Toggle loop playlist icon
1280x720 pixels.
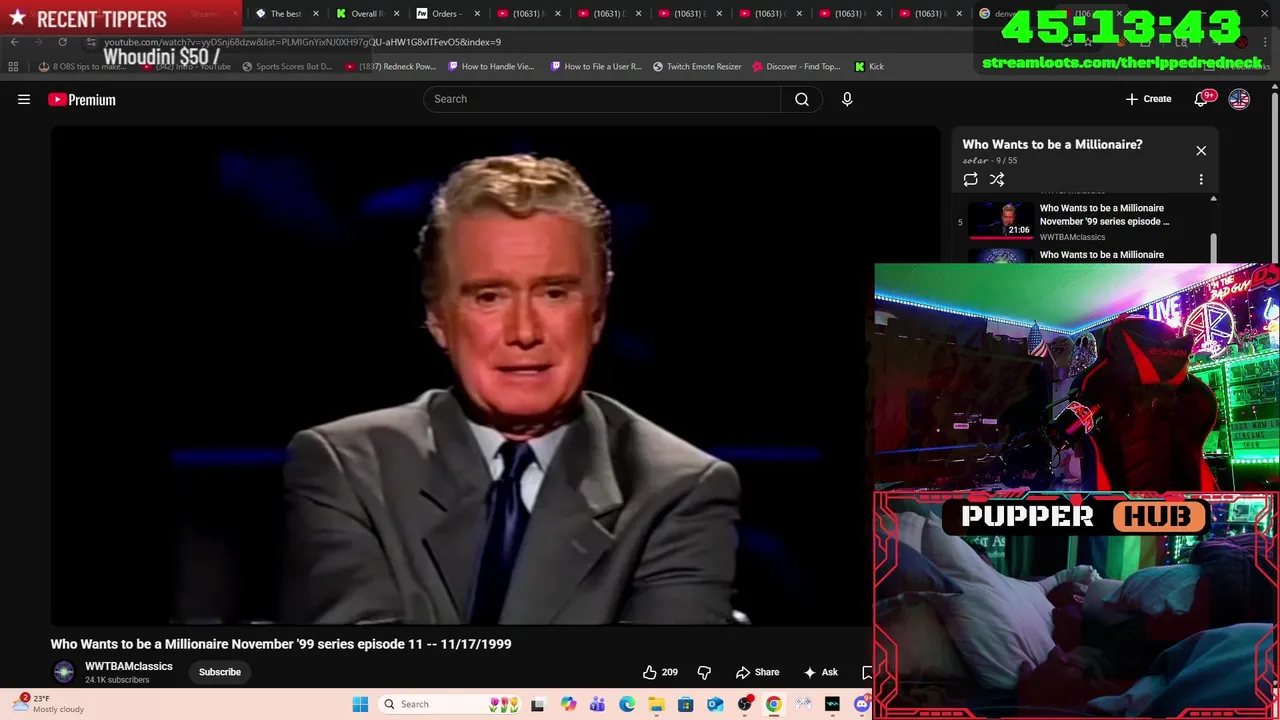(x=970, y=179)
